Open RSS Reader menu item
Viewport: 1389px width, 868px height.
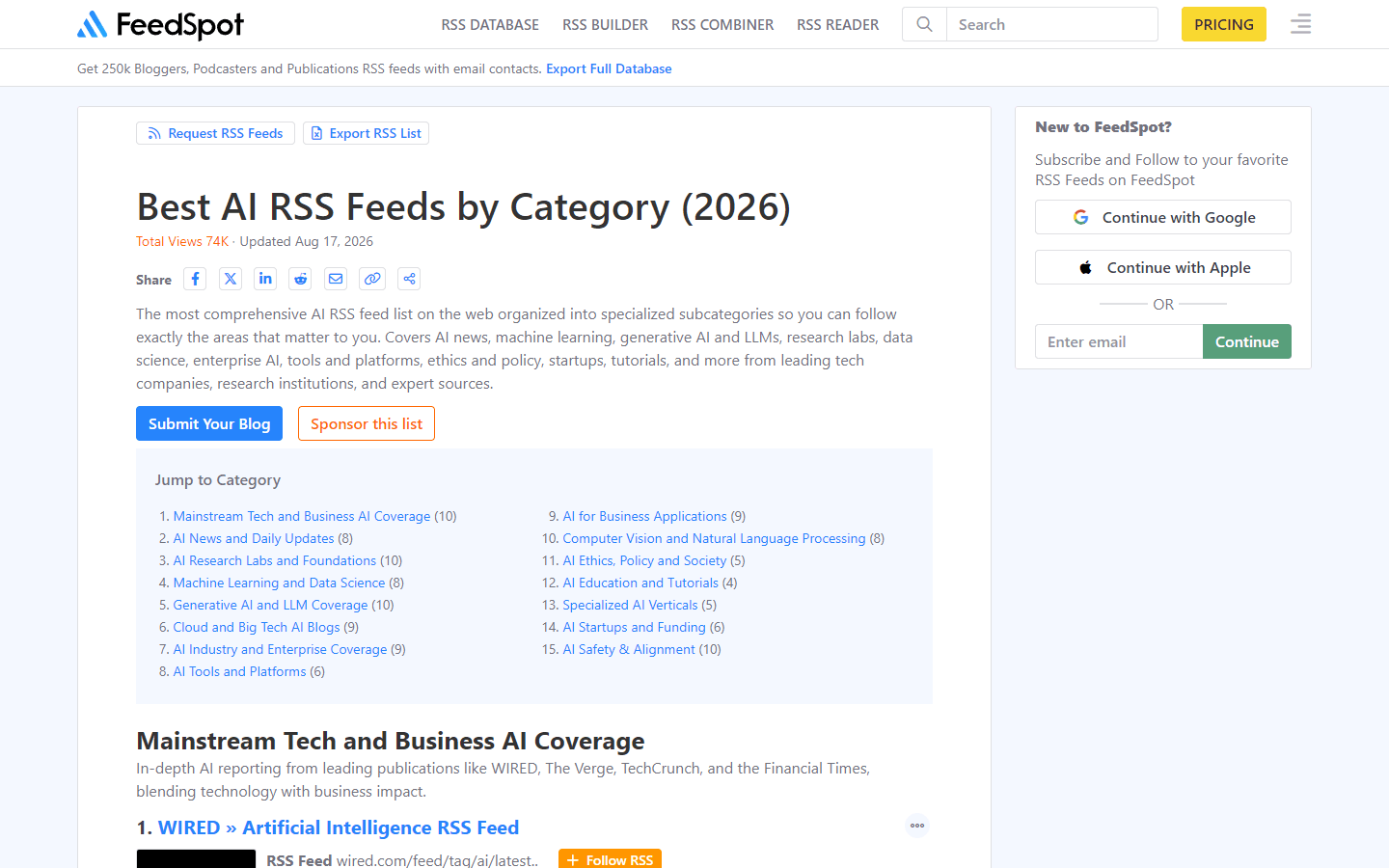coord(838,24)
